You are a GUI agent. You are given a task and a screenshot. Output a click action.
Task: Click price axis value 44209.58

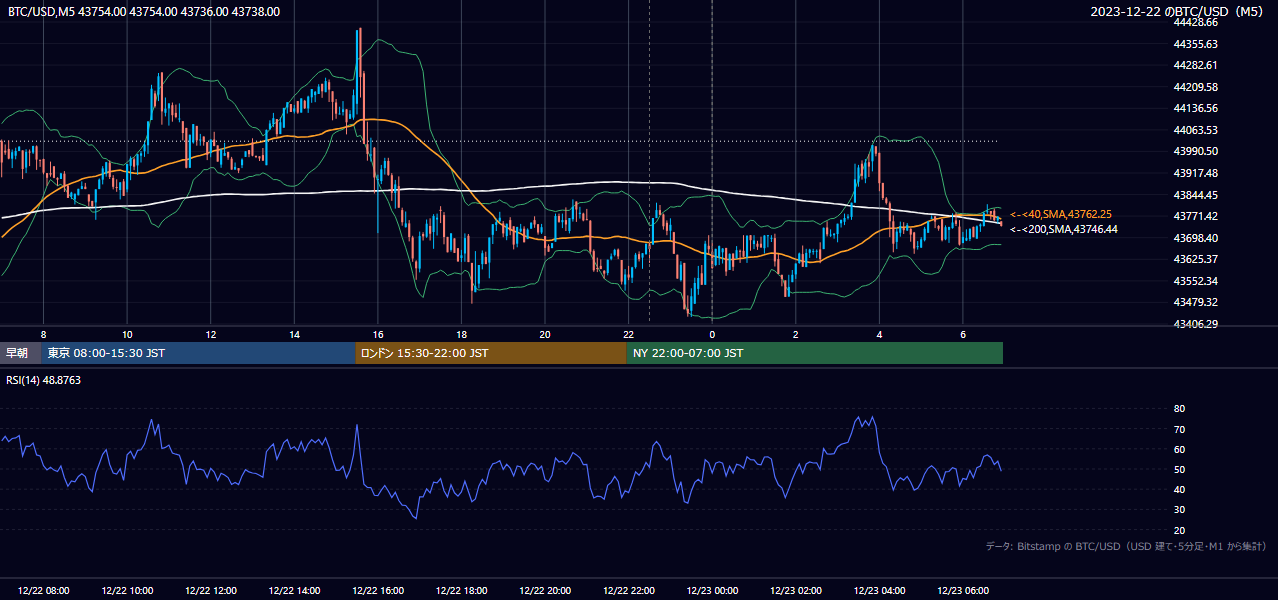coord(1195,87)
